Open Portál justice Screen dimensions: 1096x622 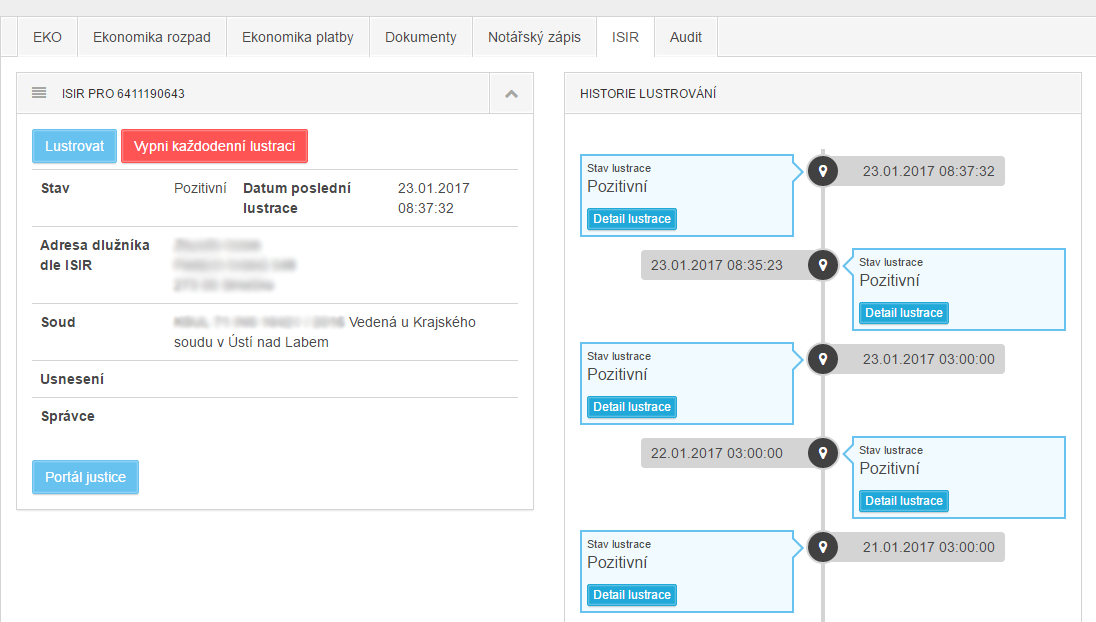85,477
